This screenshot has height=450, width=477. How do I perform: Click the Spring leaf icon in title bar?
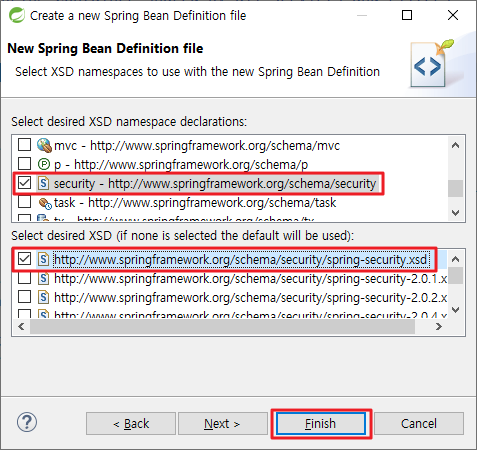pyautogui.click(x=17, y=15)
